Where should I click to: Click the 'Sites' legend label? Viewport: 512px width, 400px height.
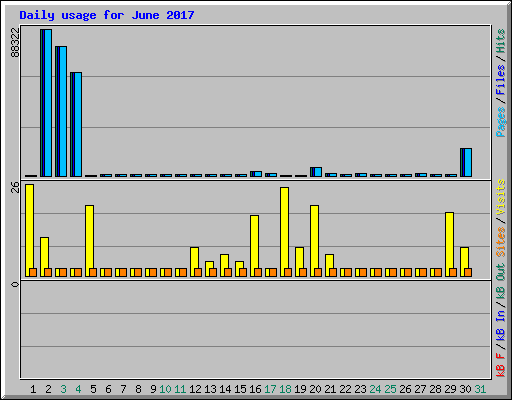(500, 242)
